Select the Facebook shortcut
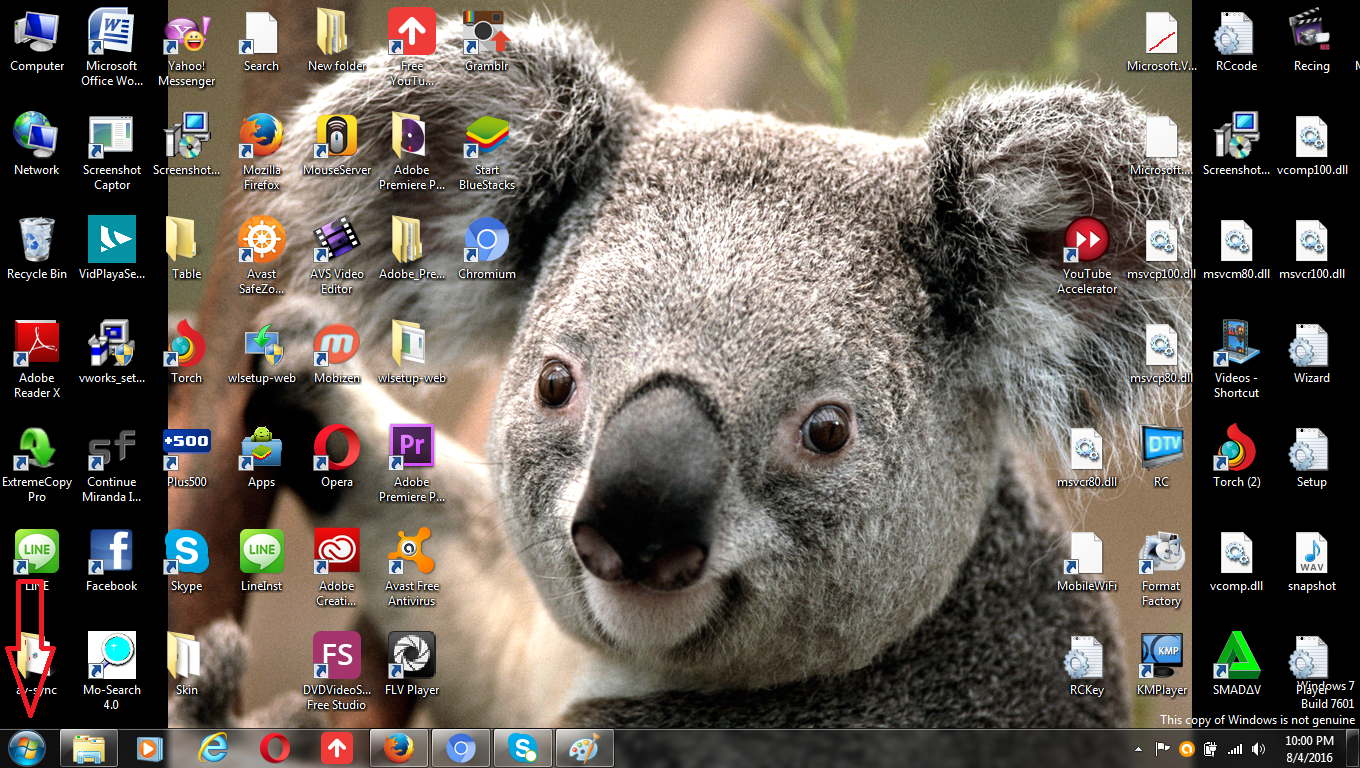The image size is (1360, 768). pyautogui.click(x=112, y=562)
